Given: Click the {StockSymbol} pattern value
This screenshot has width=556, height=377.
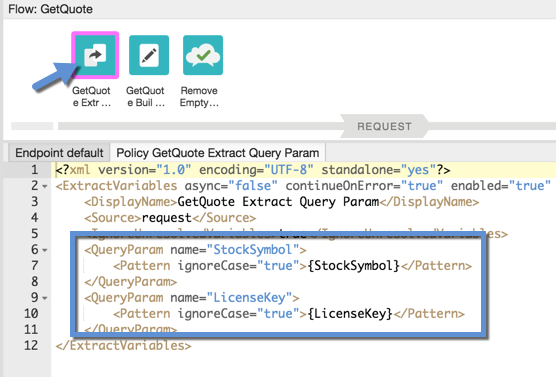Looking at the screenshot, I should point(354,266).
